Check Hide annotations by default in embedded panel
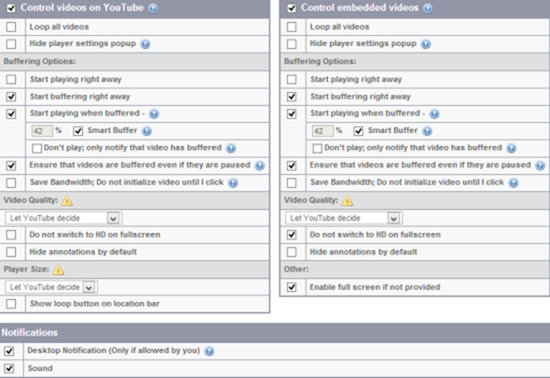Screen dimensions: 550x378 [x=291, y=252]
